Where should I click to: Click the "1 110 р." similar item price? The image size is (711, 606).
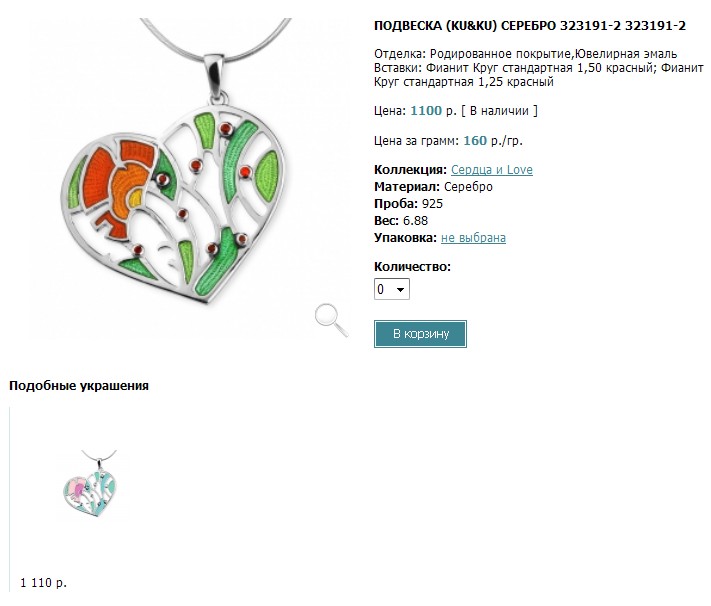[43, 582]
